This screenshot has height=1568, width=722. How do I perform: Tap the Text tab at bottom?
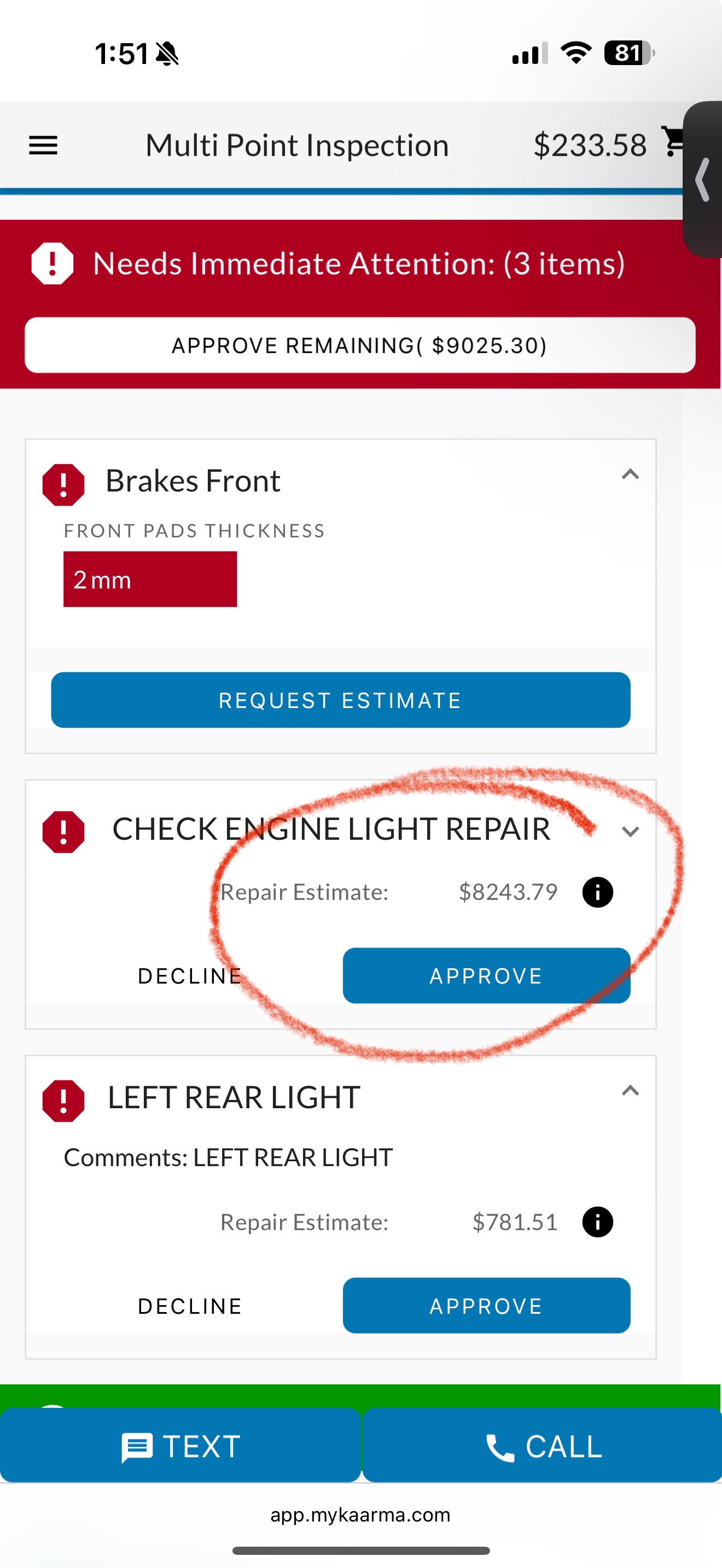click(x=181, y=1446)
